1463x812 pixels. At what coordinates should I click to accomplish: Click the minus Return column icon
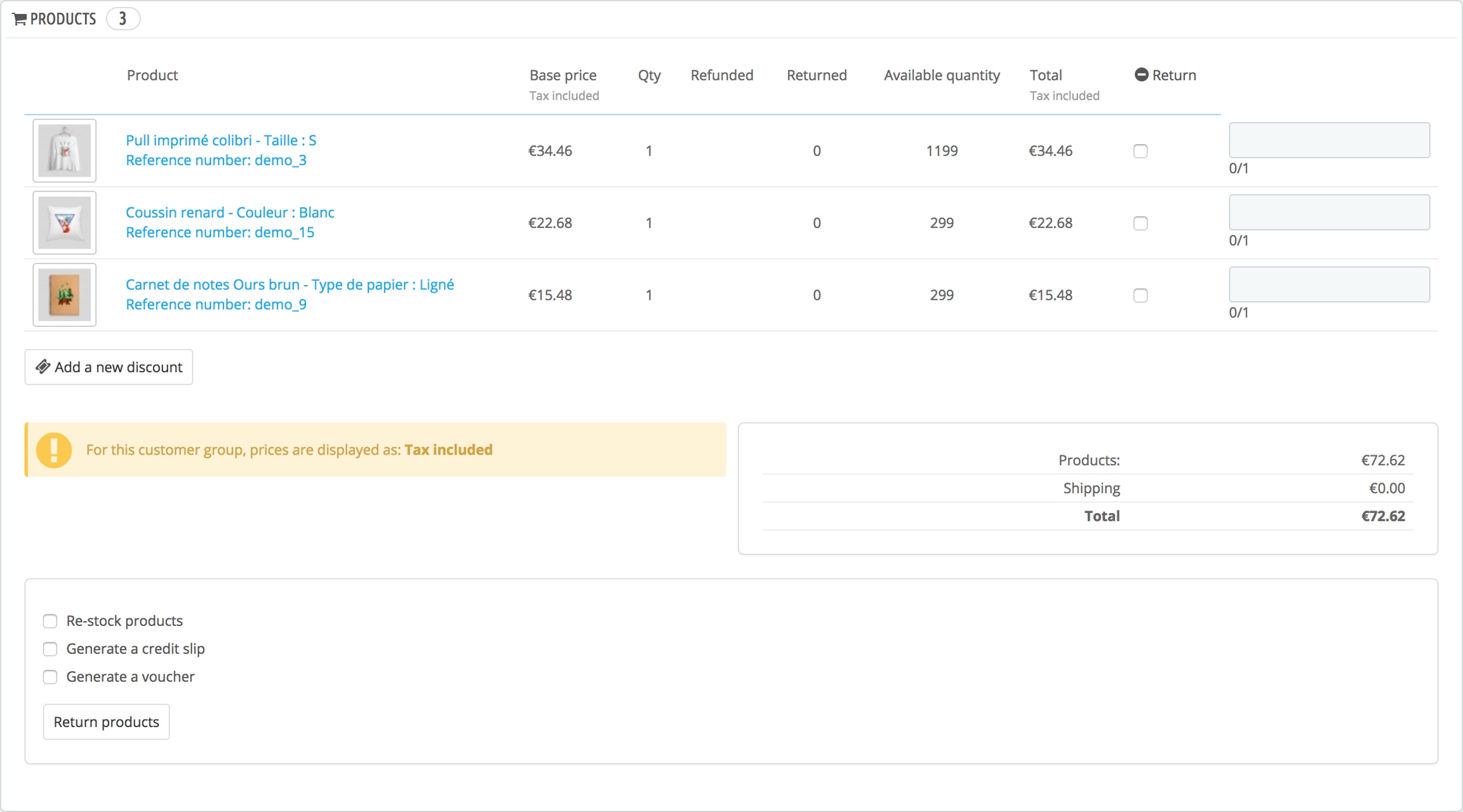tap(1141, 75)
